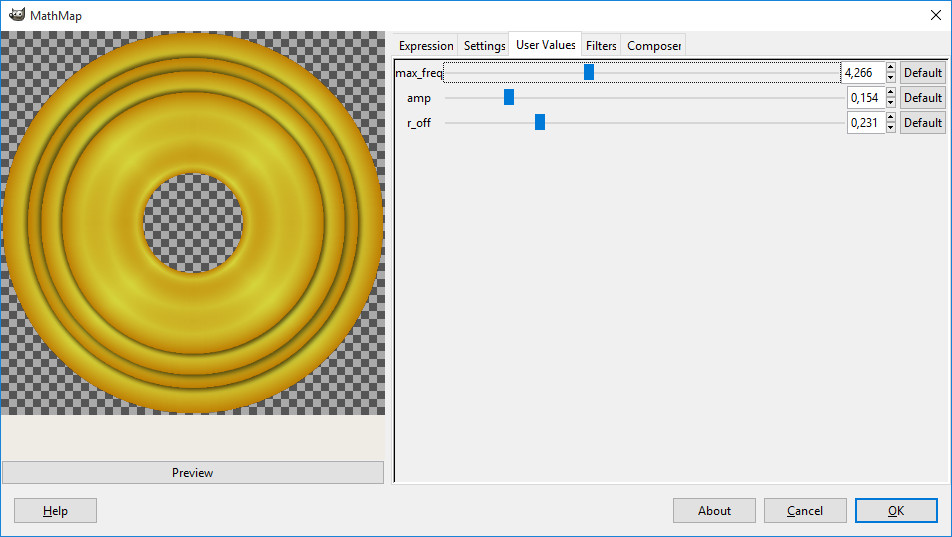Select the User Values tab
The image size is (952, 537).
[x=545, y=45]
